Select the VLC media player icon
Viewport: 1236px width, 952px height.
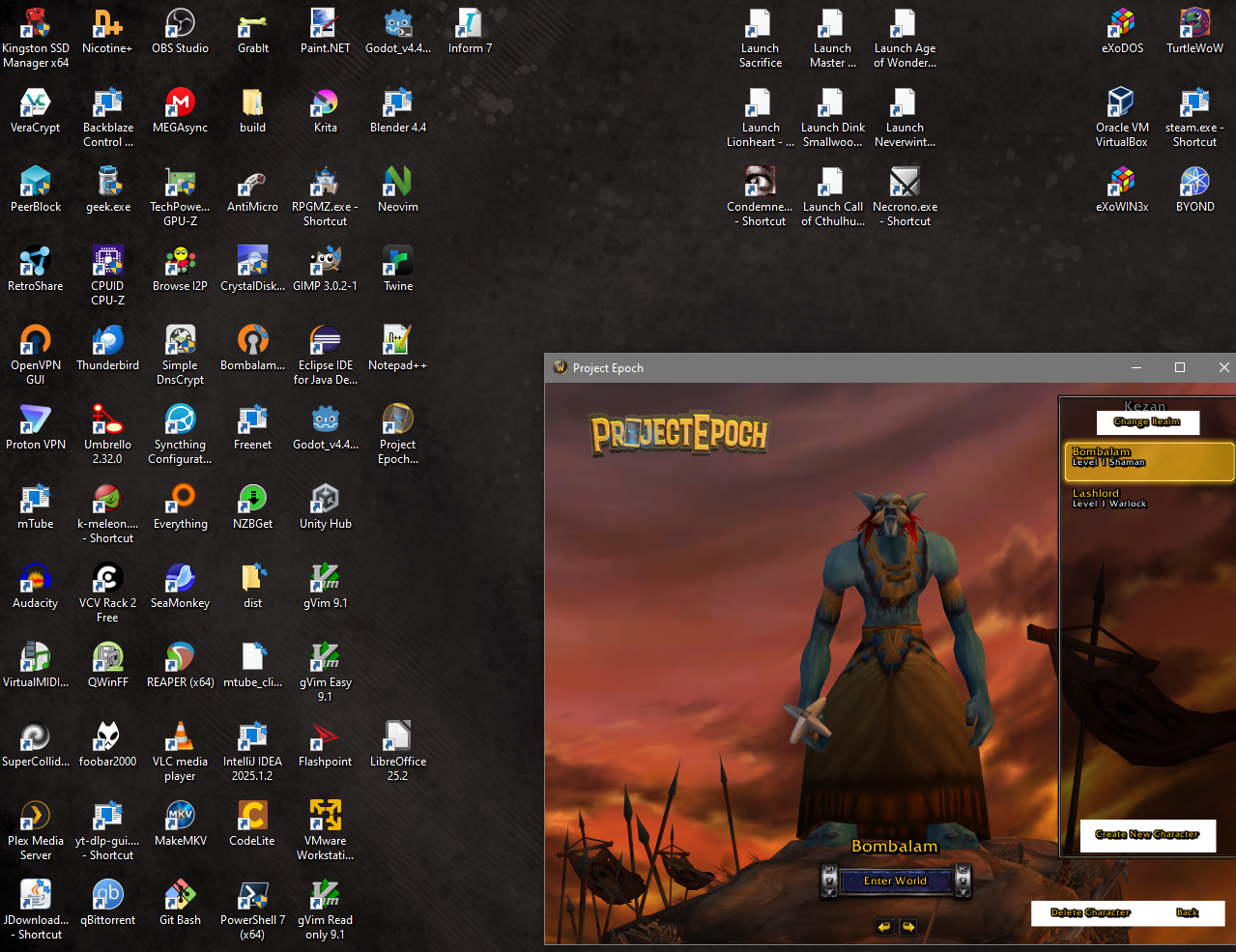[180, 752]
